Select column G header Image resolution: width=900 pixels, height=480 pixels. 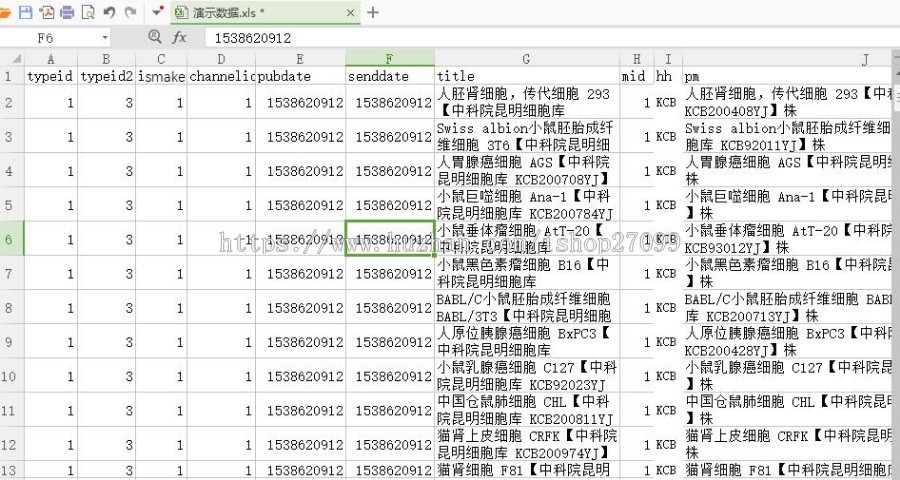(x=526, y=59)
